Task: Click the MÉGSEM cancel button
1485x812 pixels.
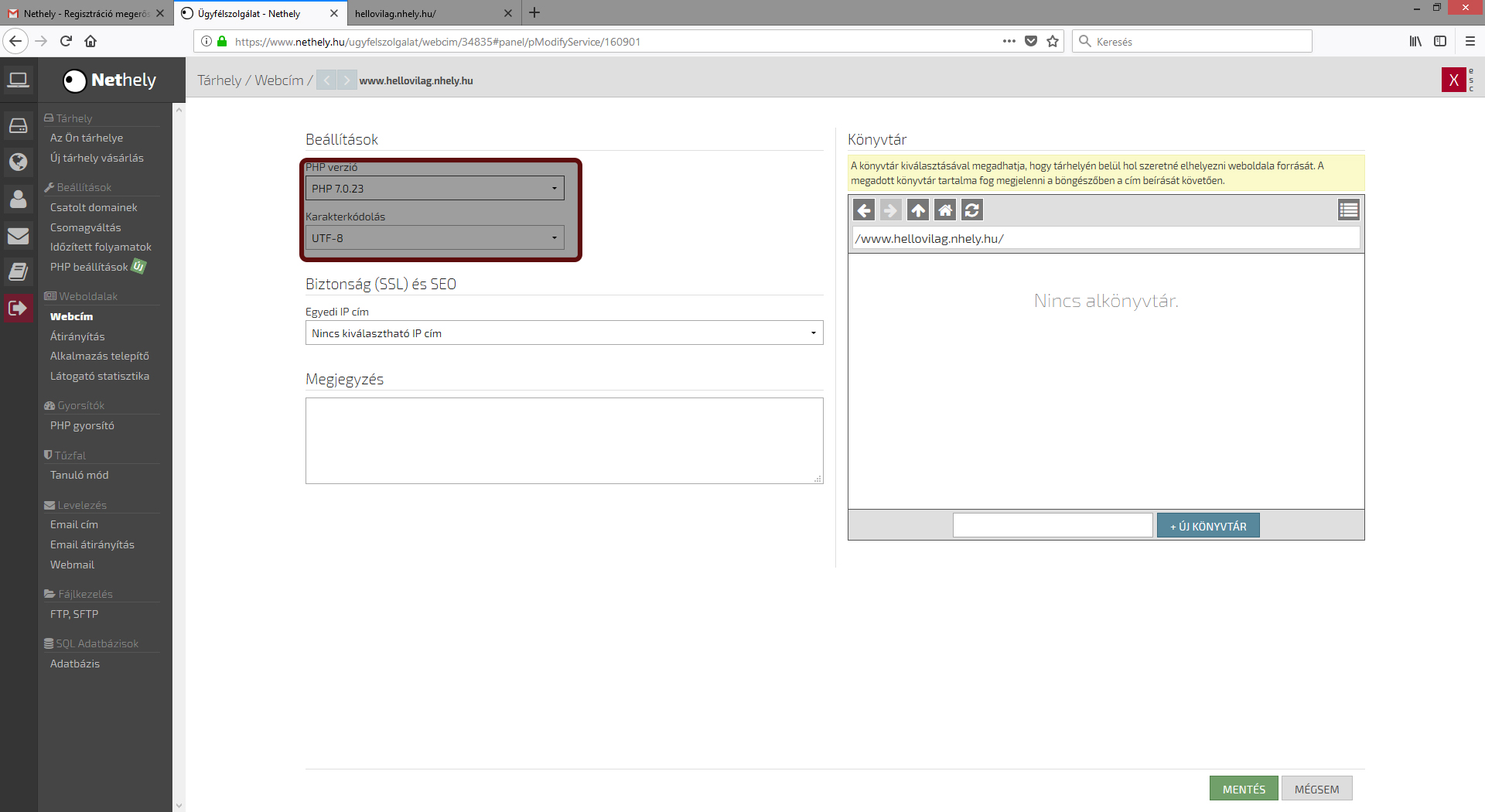Action: pyautogui.click(x=1316, y=789)
